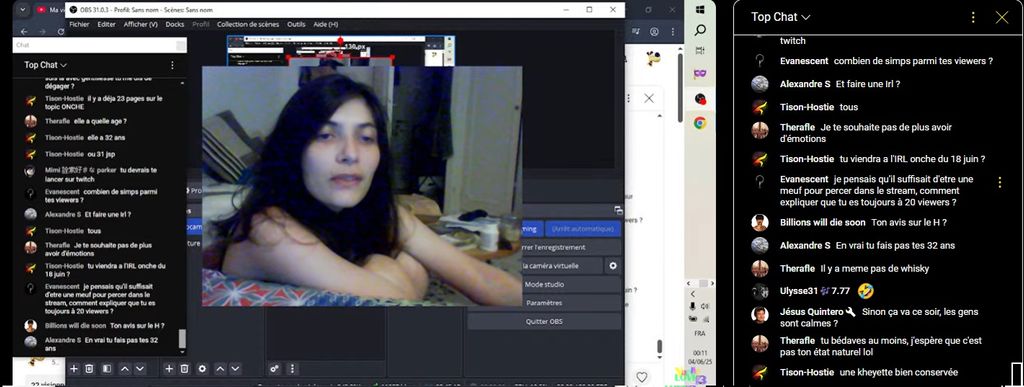Expand the right Top Chat dropdown

[780, 17]
